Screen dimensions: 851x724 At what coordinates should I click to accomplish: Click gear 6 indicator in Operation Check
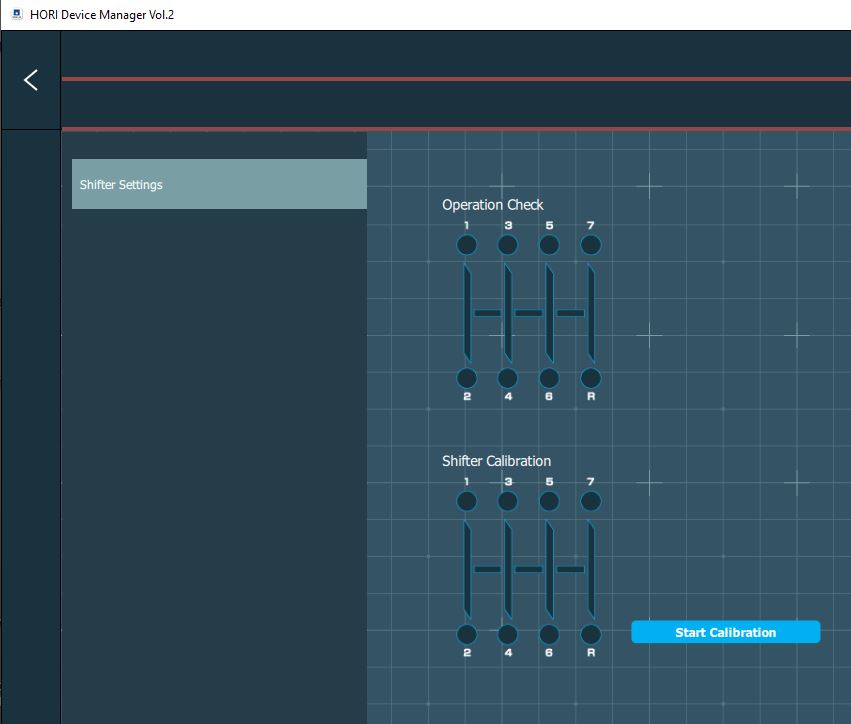coord(549,378)
